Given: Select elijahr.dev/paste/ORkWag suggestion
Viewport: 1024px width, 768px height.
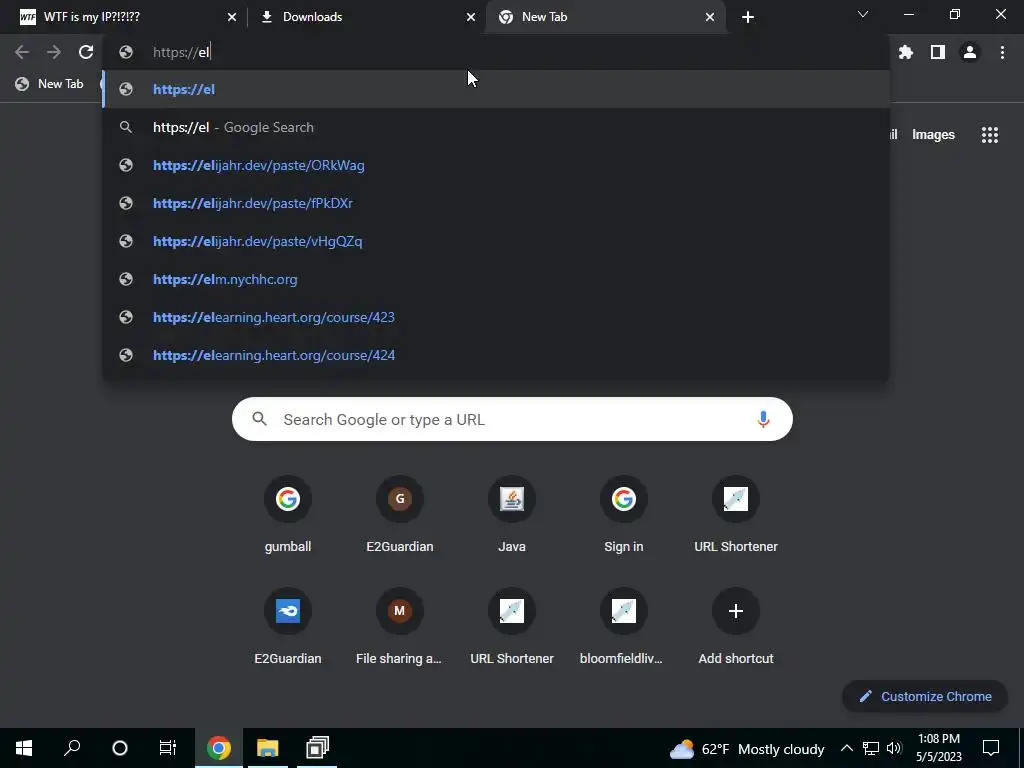Looking at the screenshot, I should (496, 165).
